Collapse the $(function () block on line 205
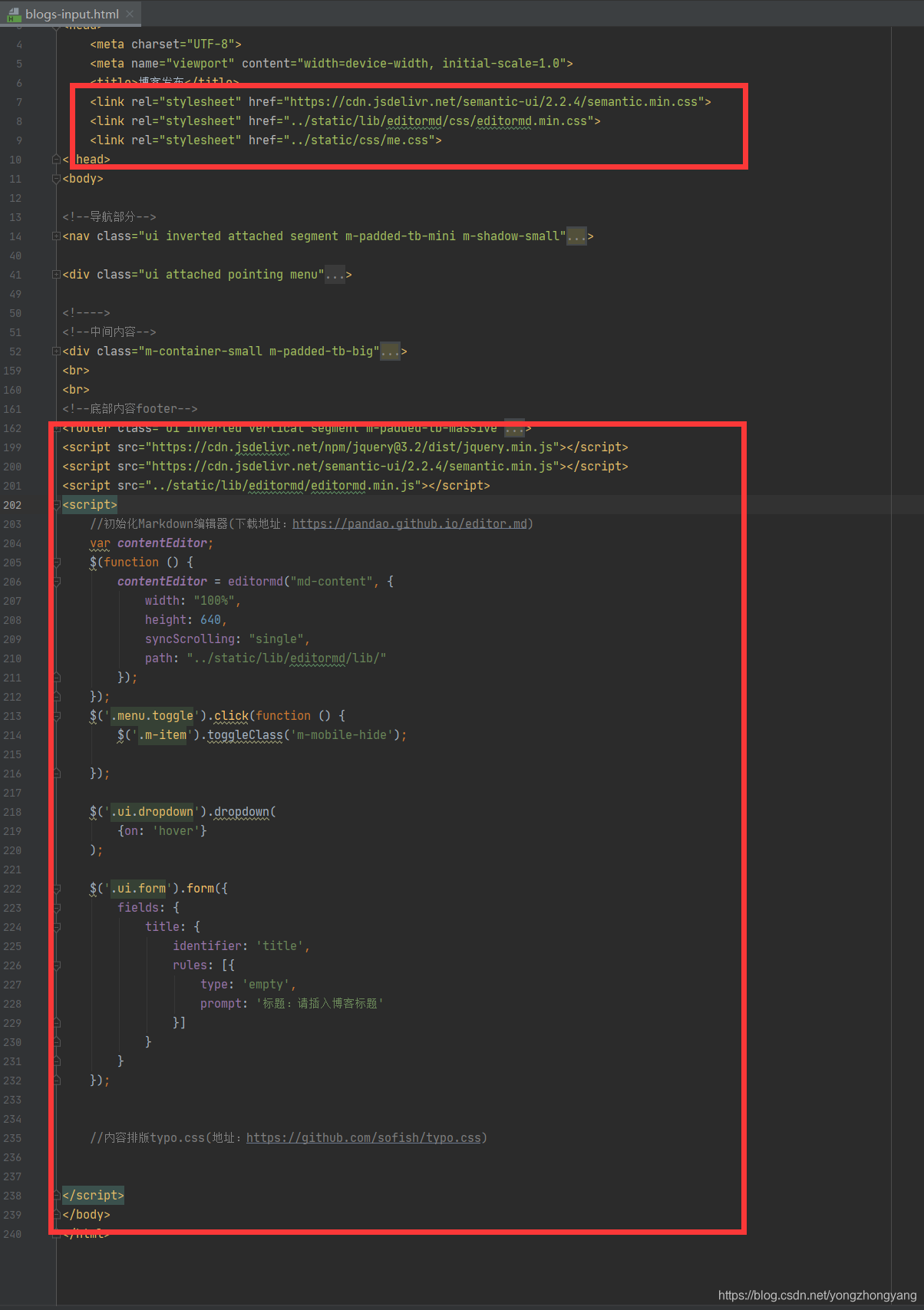 (x=56, y=563)
